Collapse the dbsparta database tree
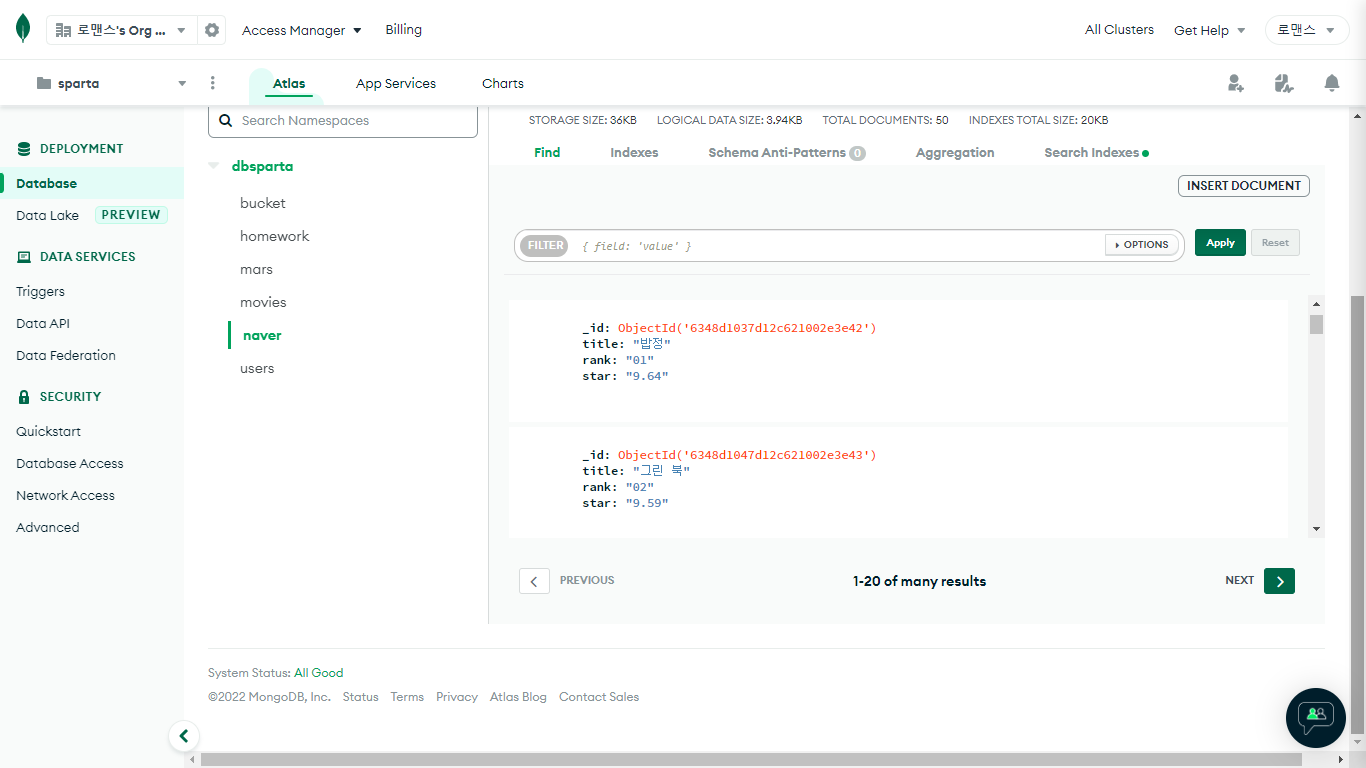This screenshot has height=768, width=1366. click(214, 166)
